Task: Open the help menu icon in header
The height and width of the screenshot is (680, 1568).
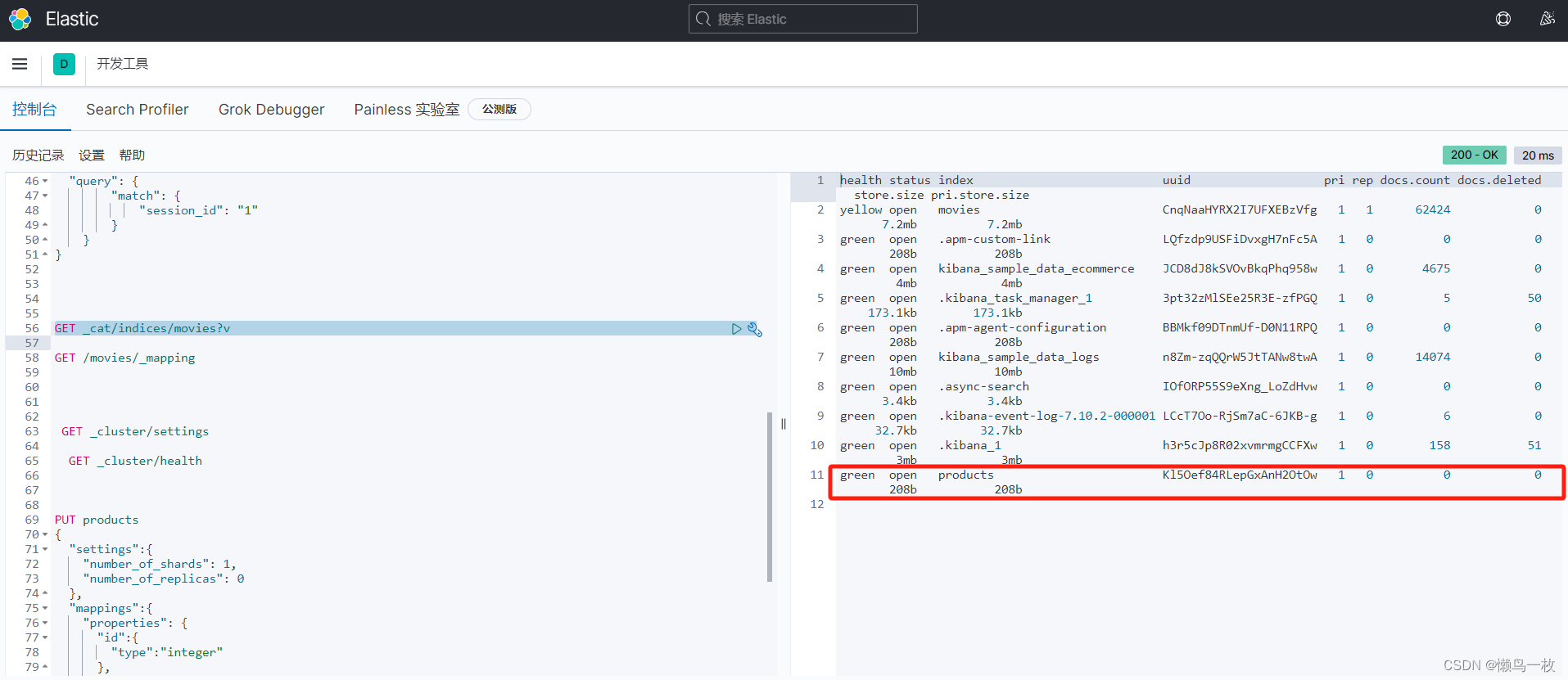Action: (x=1503, y=19)
